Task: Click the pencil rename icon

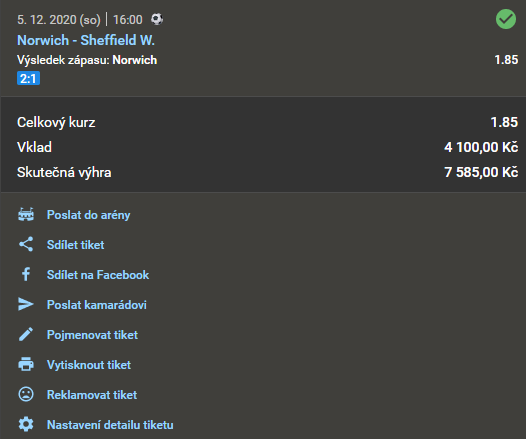Action: [x=26, y=334]
